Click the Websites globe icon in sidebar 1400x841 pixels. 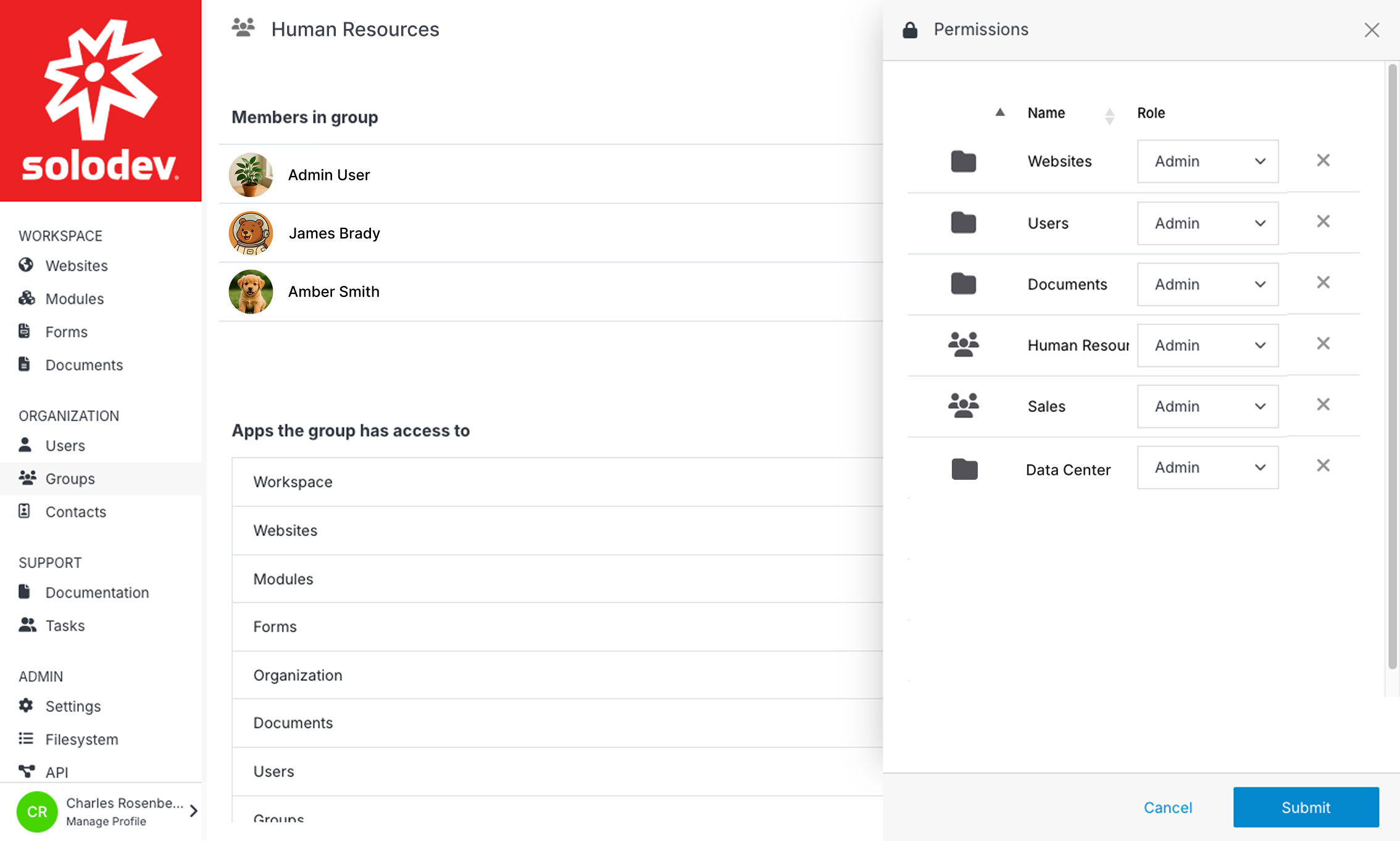[26, 265]
